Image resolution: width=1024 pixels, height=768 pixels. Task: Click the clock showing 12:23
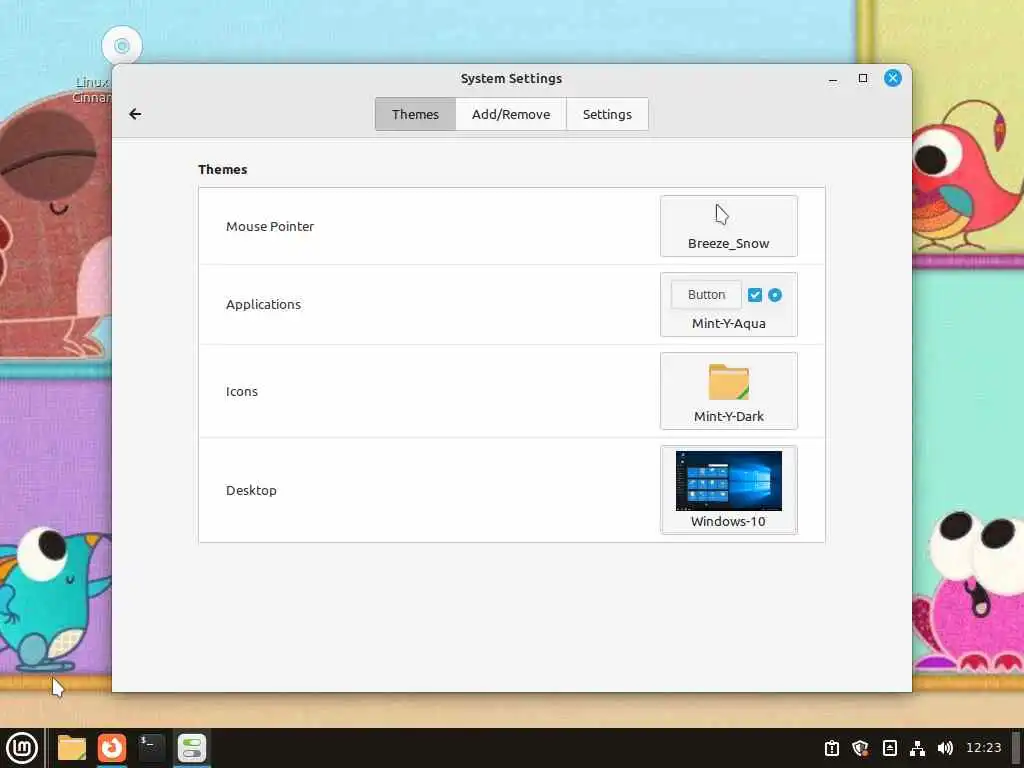(x=984, y=748)
